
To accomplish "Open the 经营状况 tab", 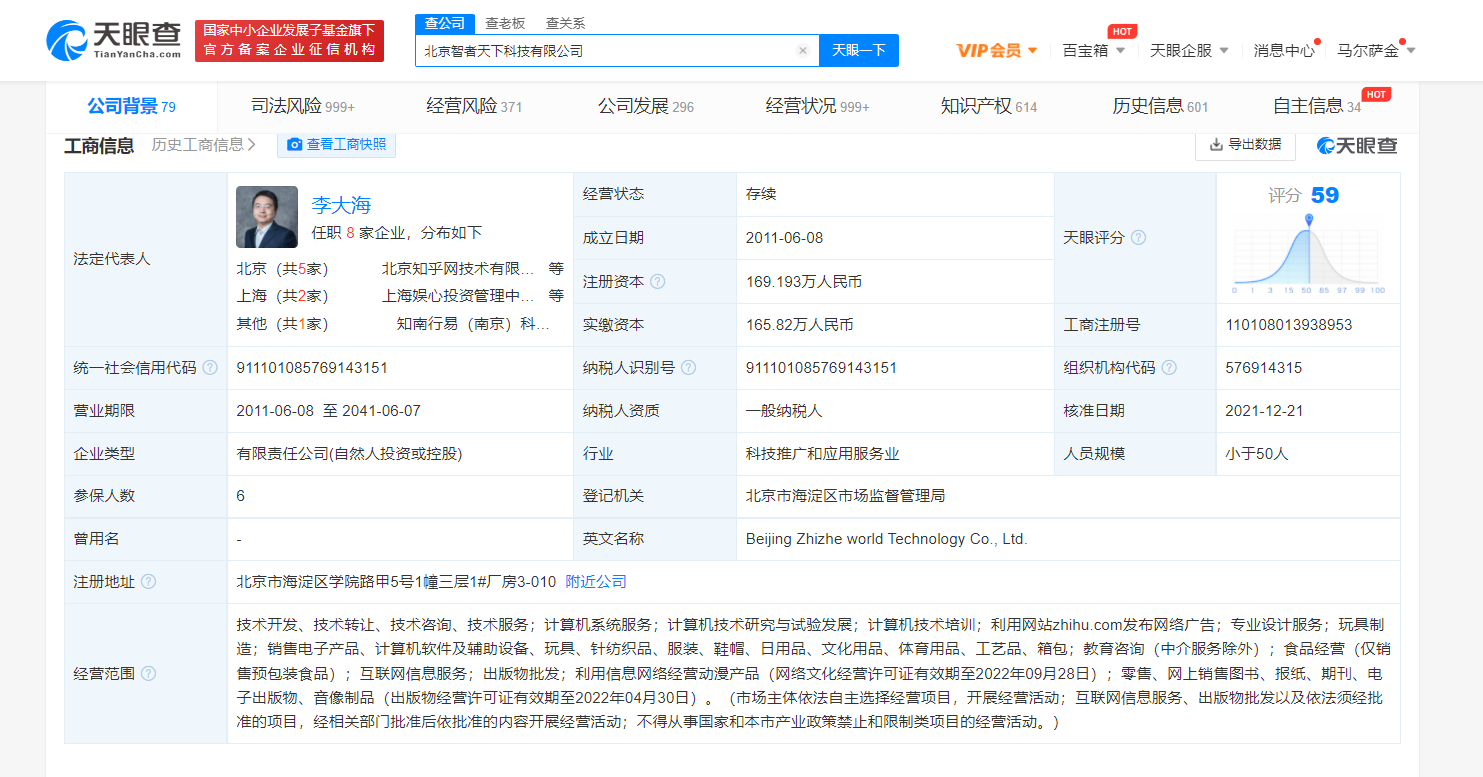I will pyautogui.click(x=817, y=106).
